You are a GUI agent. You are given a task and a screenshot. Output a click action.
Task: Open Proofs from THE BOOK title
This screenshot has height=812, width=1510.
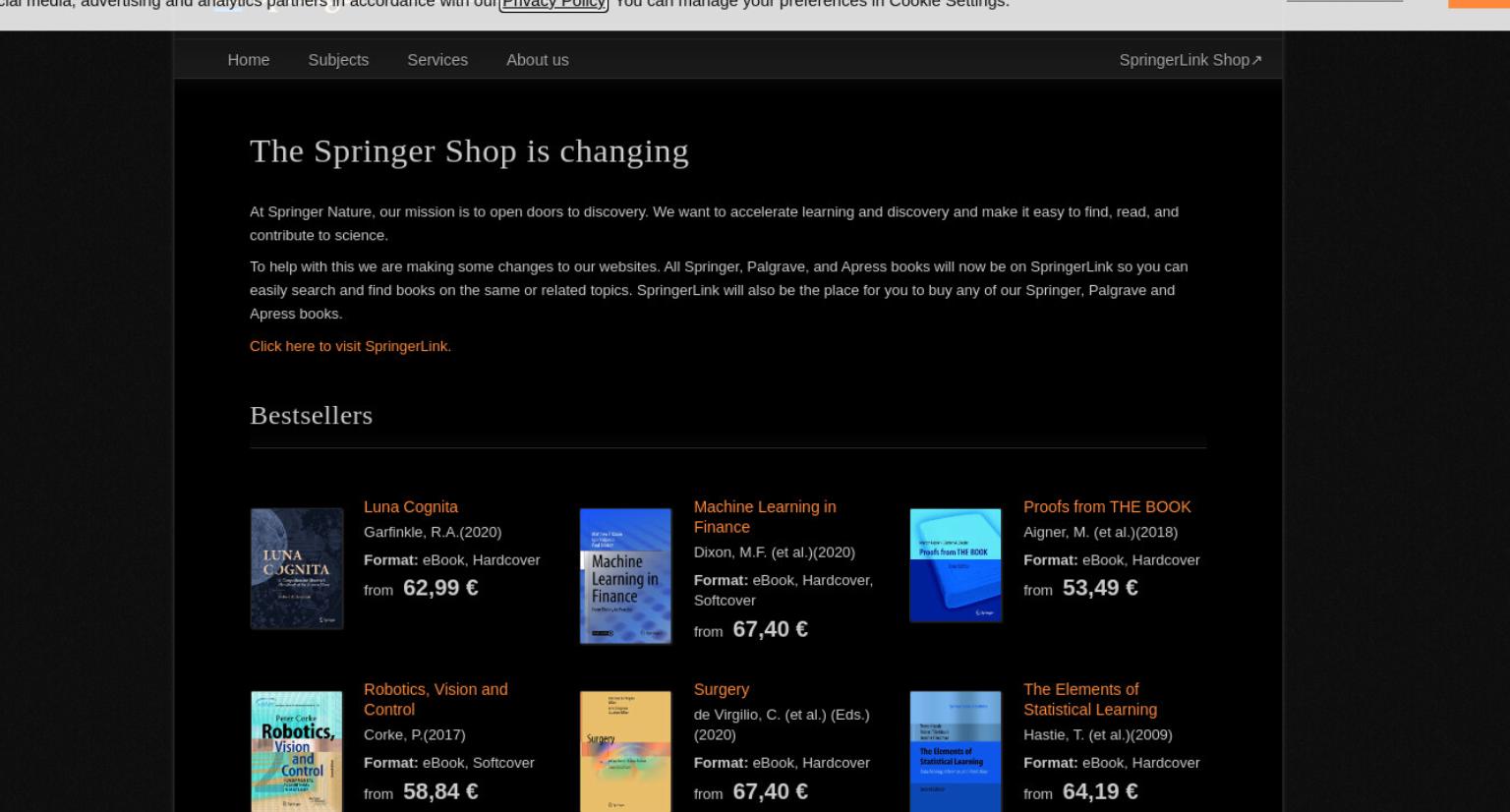(x=1107, y=506)
